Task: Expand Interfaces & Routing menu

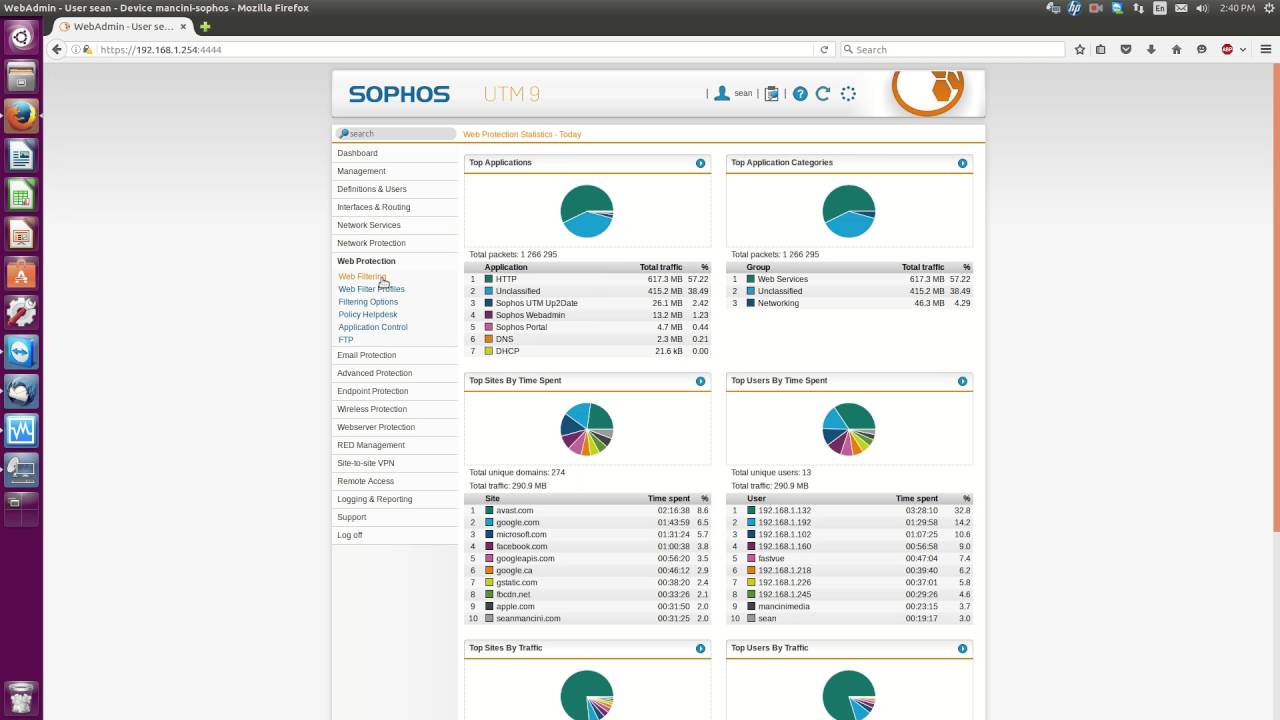Action: pos(395,207)
